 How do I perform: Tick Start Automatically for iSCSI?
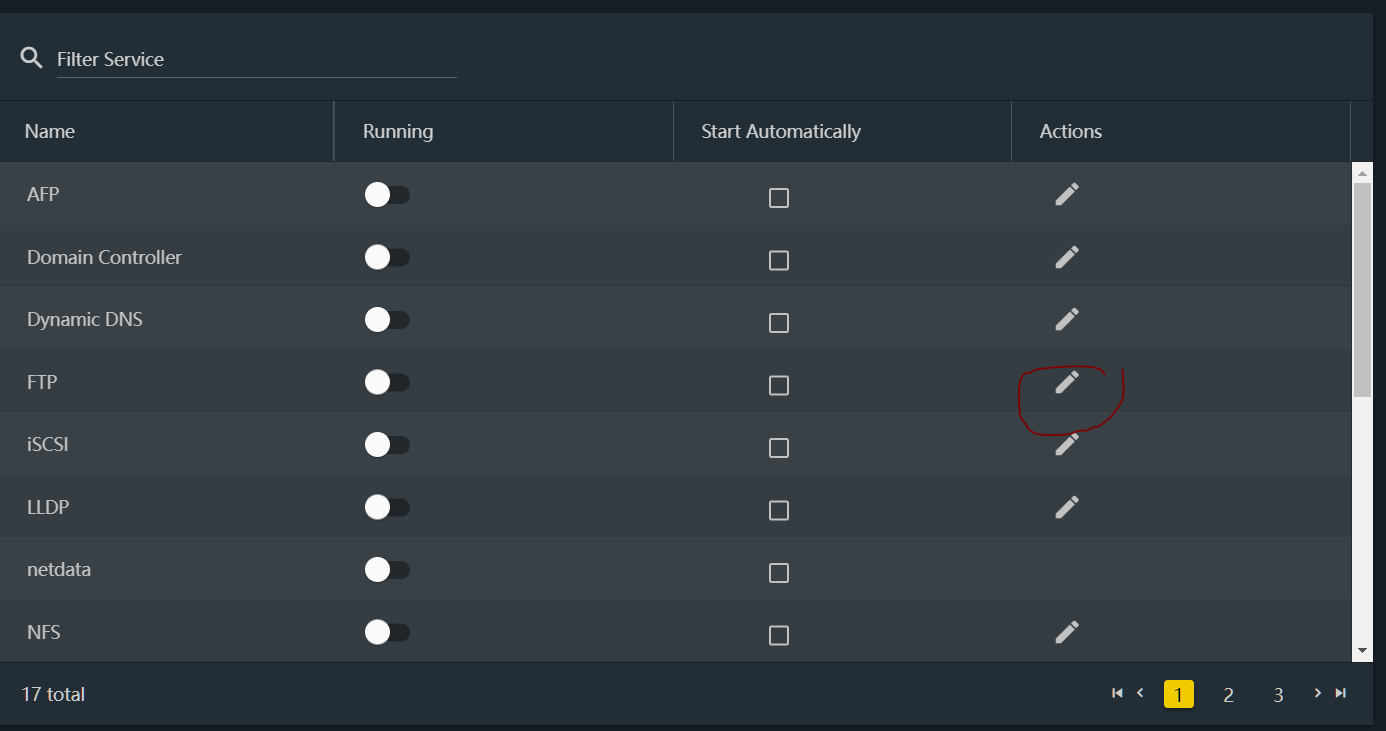click(x=779, y=447)
